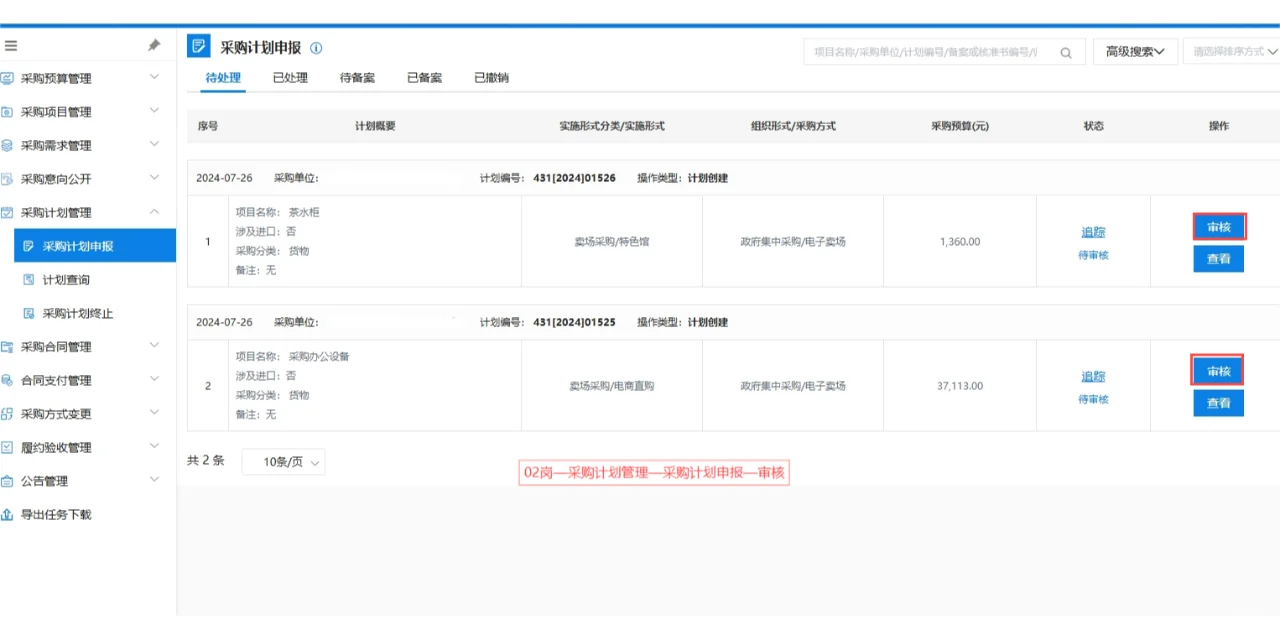The width and height of the screenshot is (1280, 640).
Task: Click the 采购方式变更 sidebar icon
Action: (x=8, y=414)
